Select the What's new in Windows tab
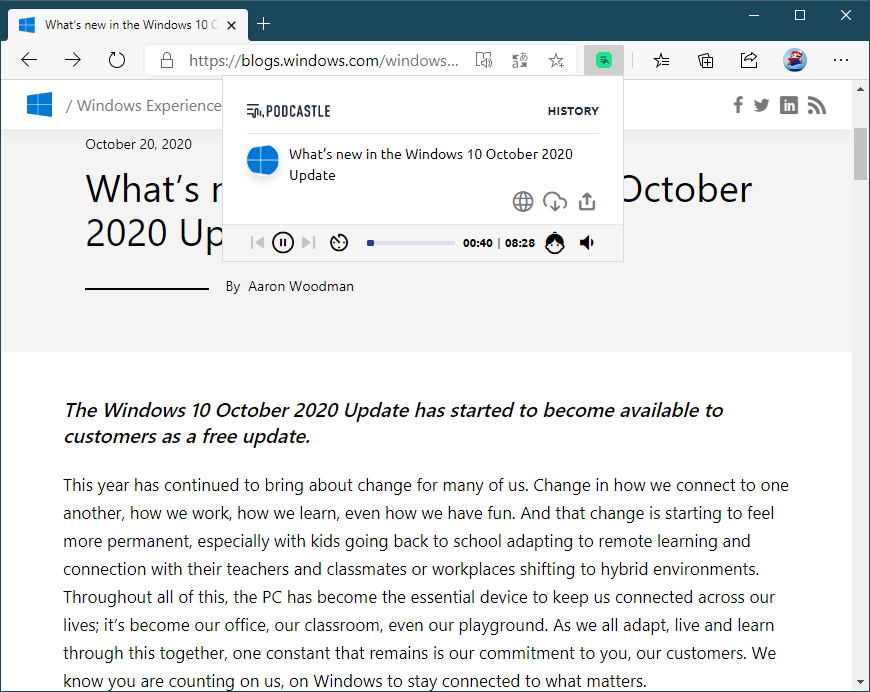 pyautogui.click(x=128, y=25)
